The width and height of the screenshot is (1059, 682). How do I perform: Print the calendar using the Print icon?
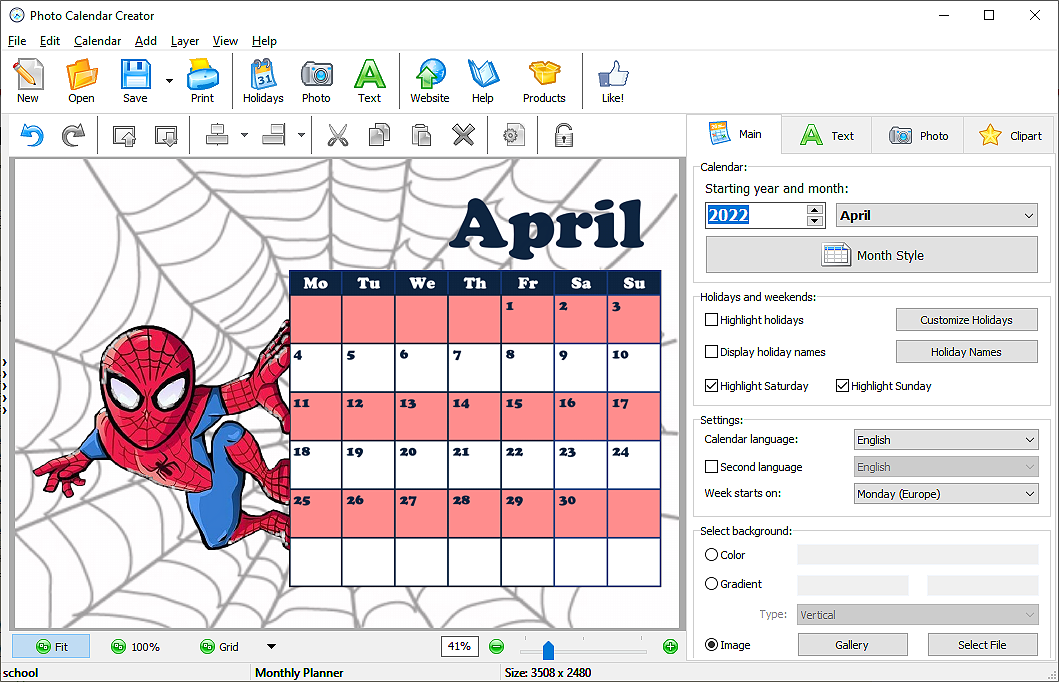202,81
